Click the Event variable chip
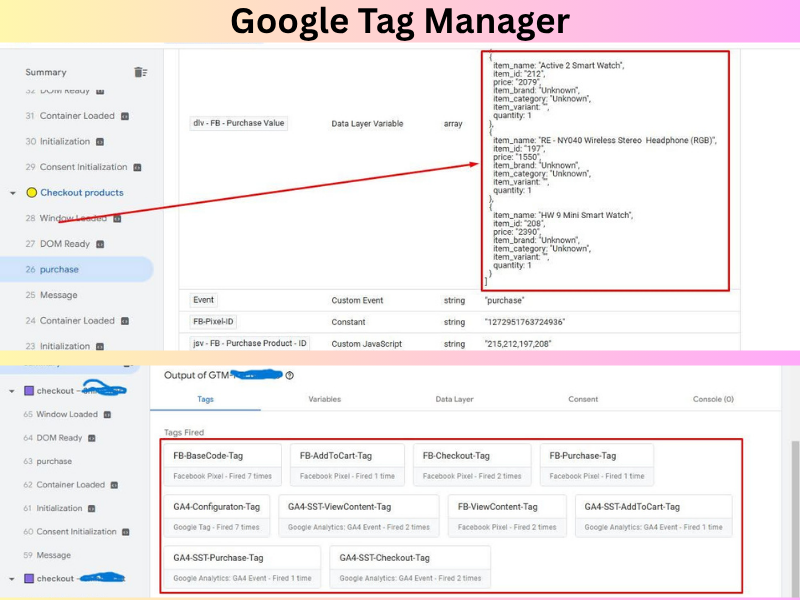Viewport: 800px width, 600px height. (203, 300)
